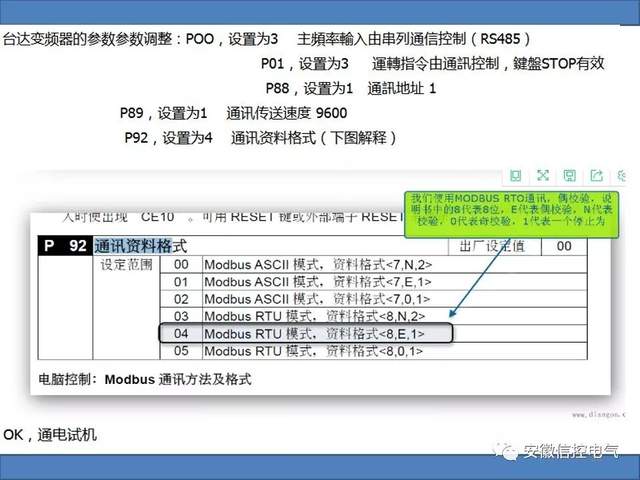Click 'Modbus RTU 模式, 资料格式<8,0,1>' row text
This screenshot has height=480, width=640.
(313, 351)
